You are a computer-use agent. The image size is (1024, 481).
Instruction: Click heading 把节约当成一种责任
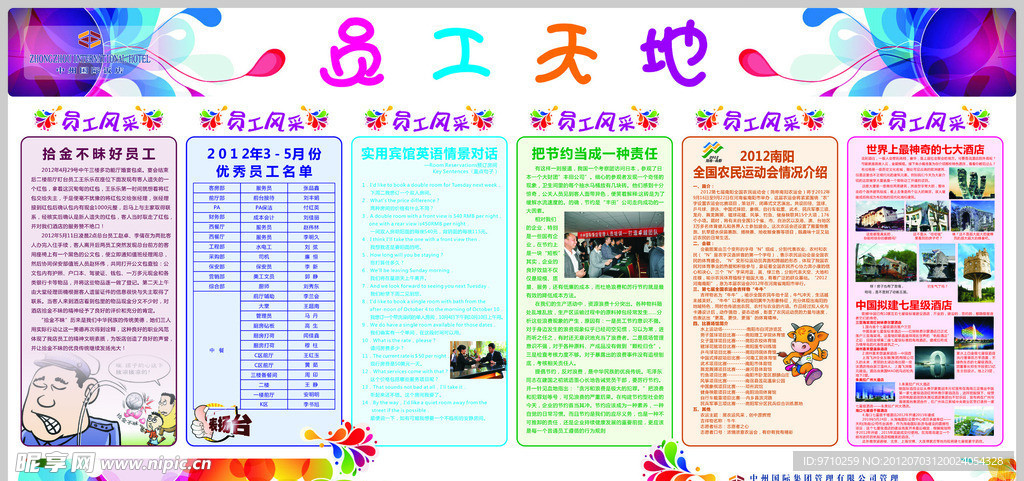click(x=594, y=153)
